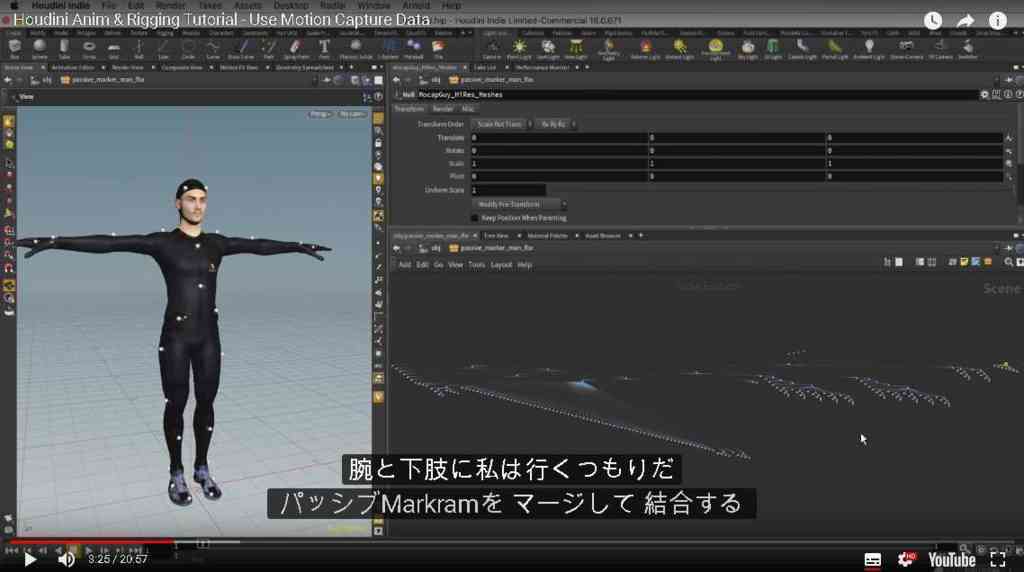Open network editor Add menu
This screenshot has height=572, width=1024.
coord(404,265)
